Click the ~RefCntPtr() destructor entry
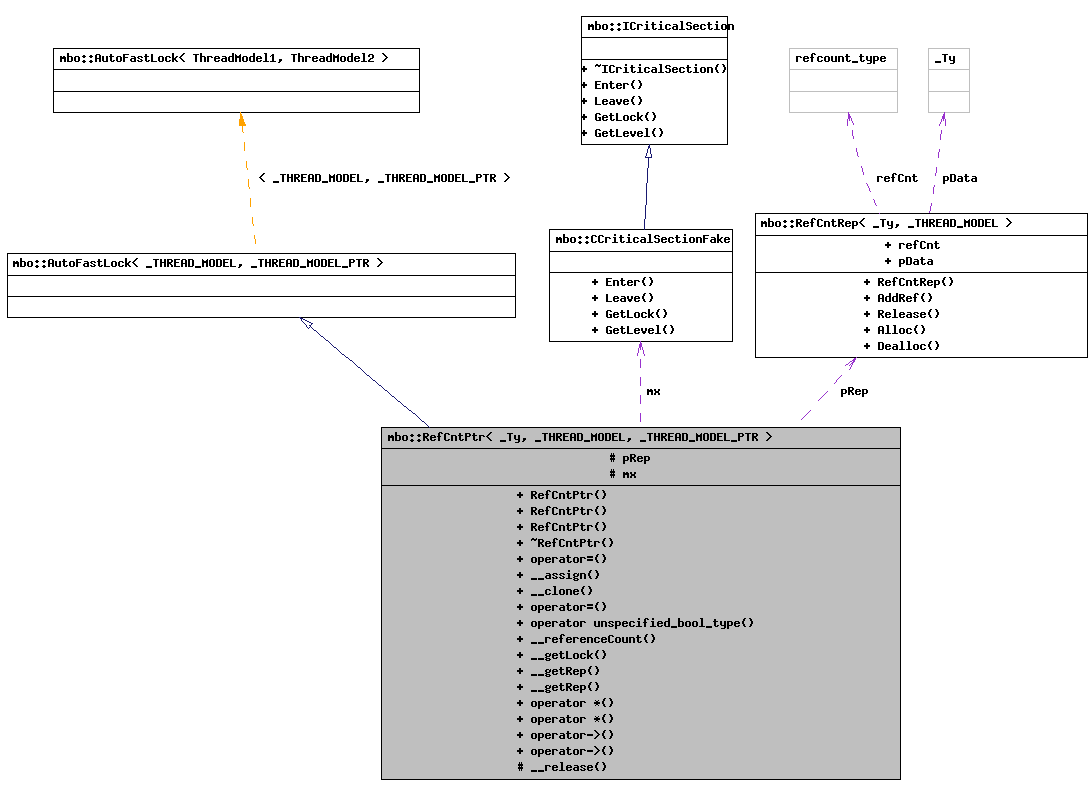 click(x=569, y=542)
